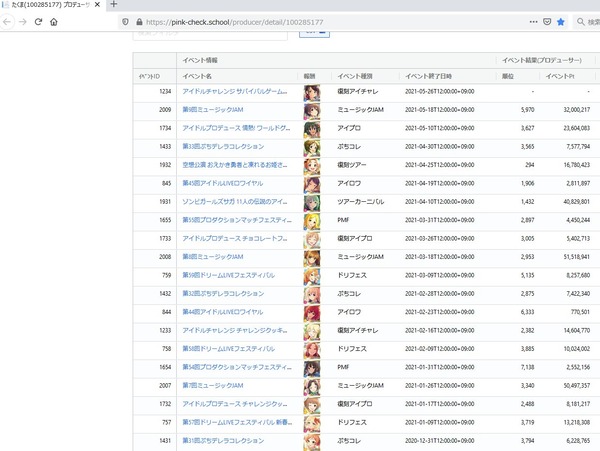Viewport: 600px width, 451px height.
Task: Sort by 順位 column header
Action: point(508,77)
